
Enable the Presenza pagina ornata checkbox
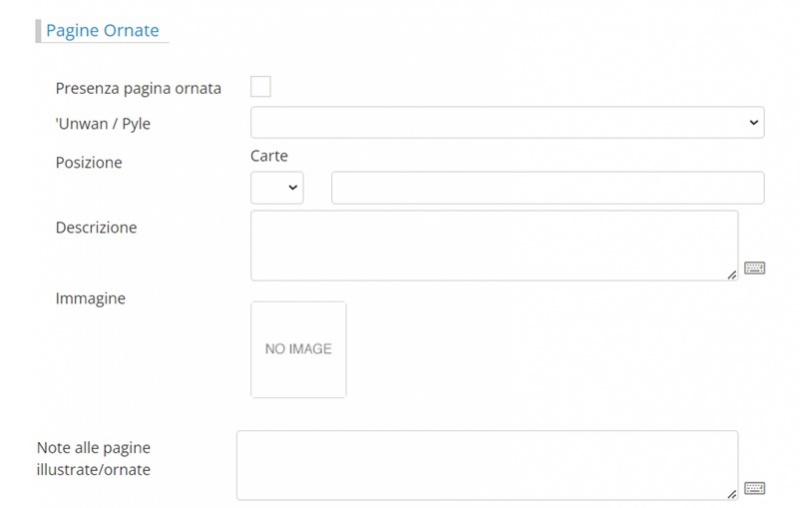tap(261, 87)
